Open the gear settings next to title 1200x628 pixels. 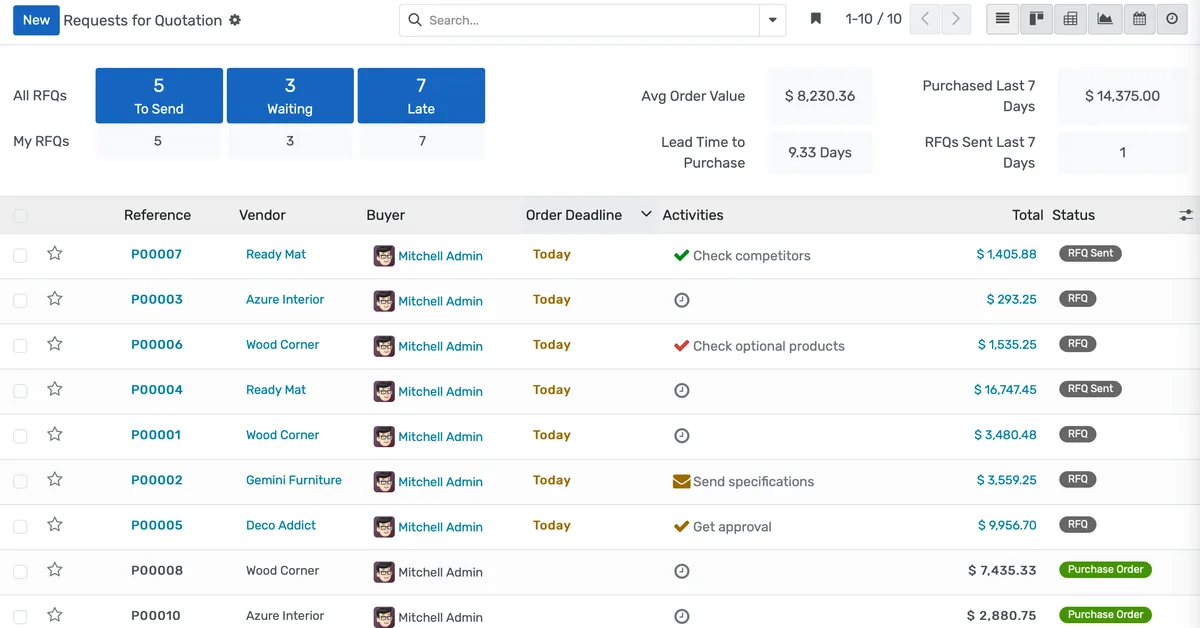(x=235, y=20)
